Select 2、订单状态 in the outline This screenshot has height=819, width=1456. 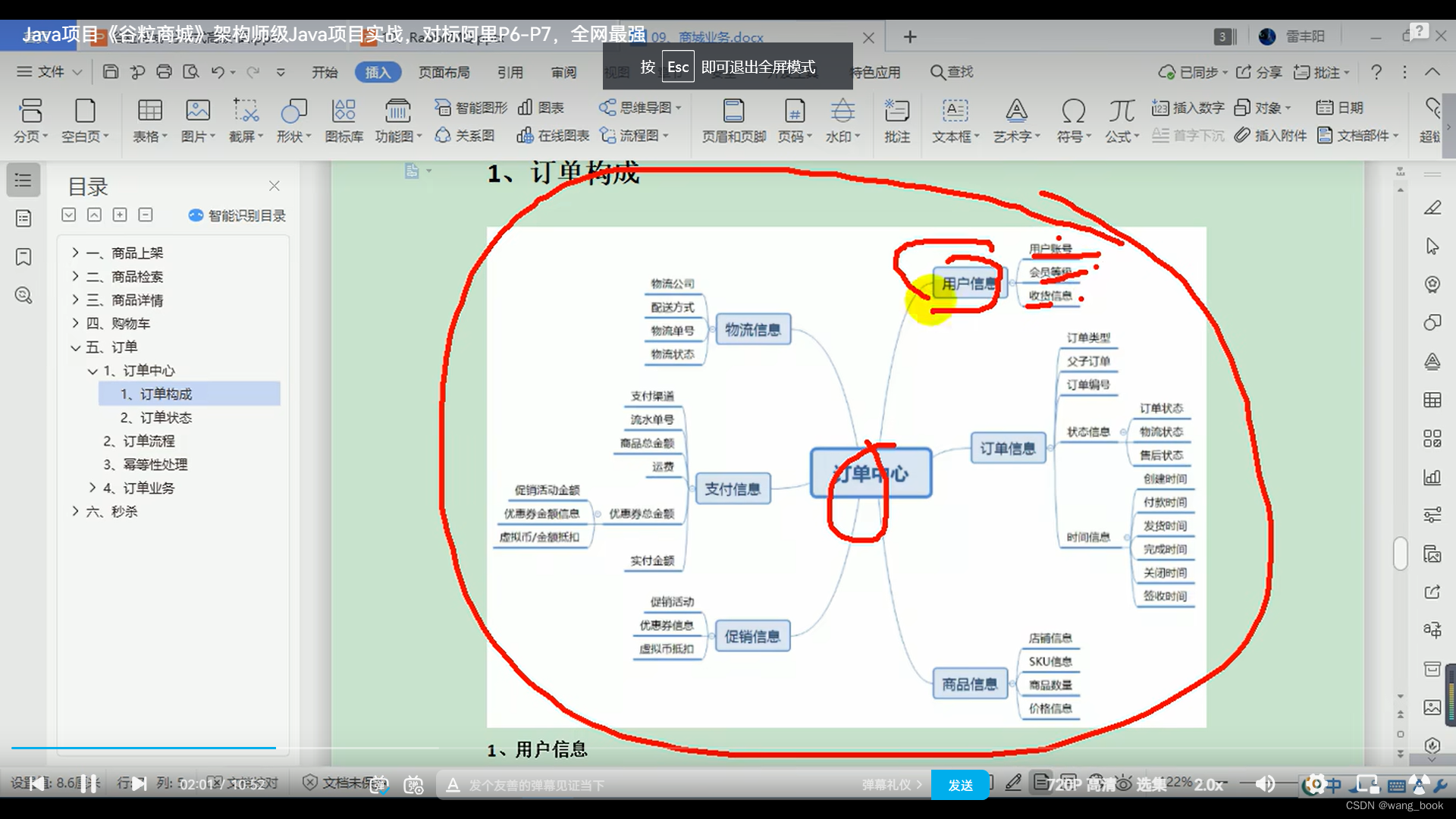156,417
